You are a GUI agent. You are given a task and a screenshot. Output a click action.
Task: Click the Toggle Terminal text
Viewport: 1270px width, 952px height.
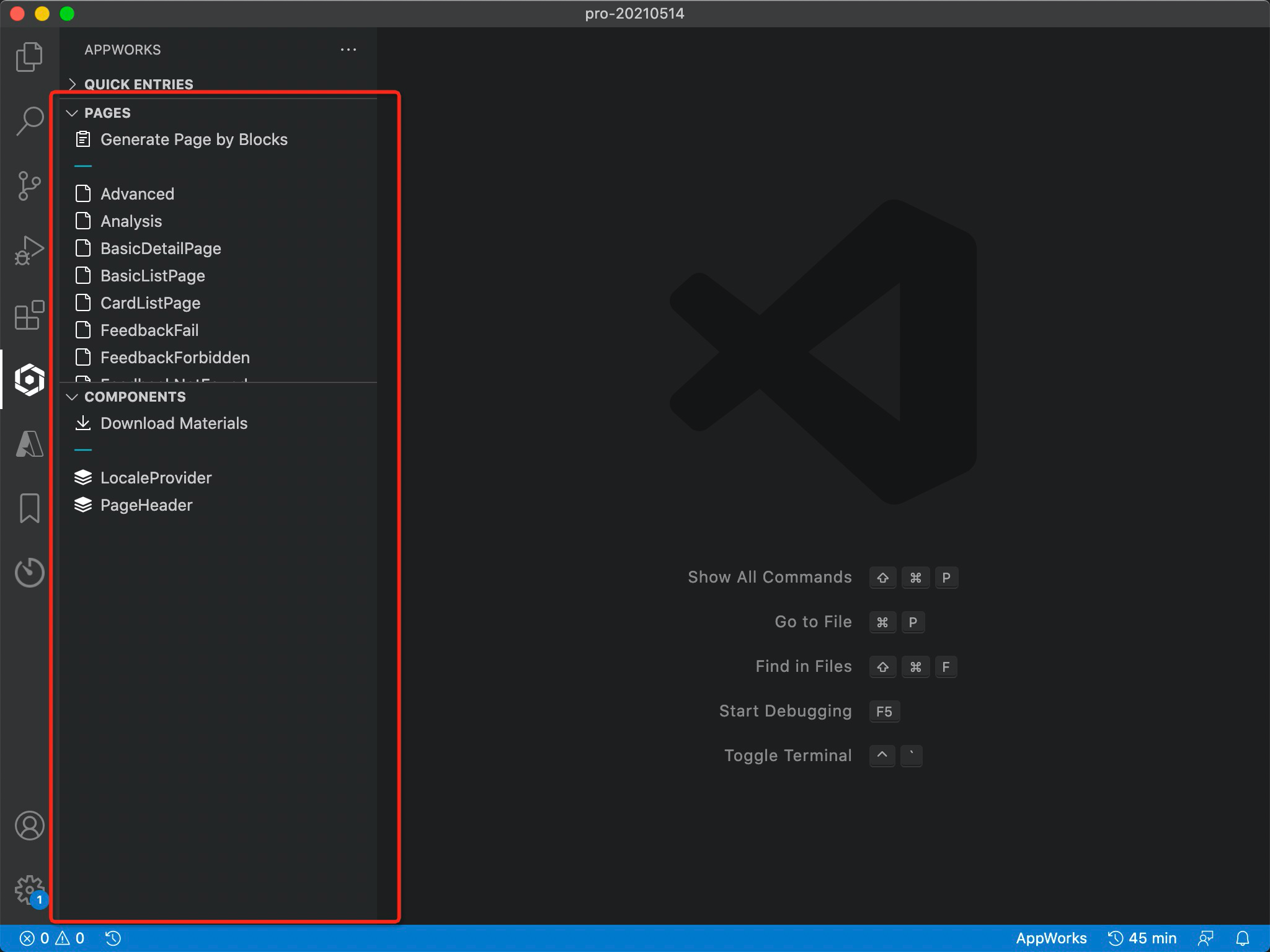788,756
